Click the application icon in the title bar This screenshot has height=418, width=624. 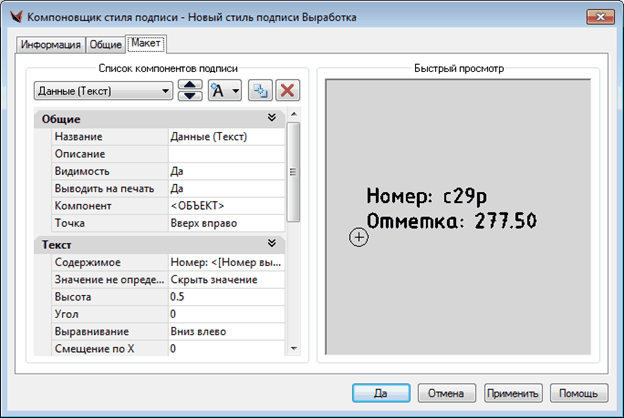coord(14,17)
